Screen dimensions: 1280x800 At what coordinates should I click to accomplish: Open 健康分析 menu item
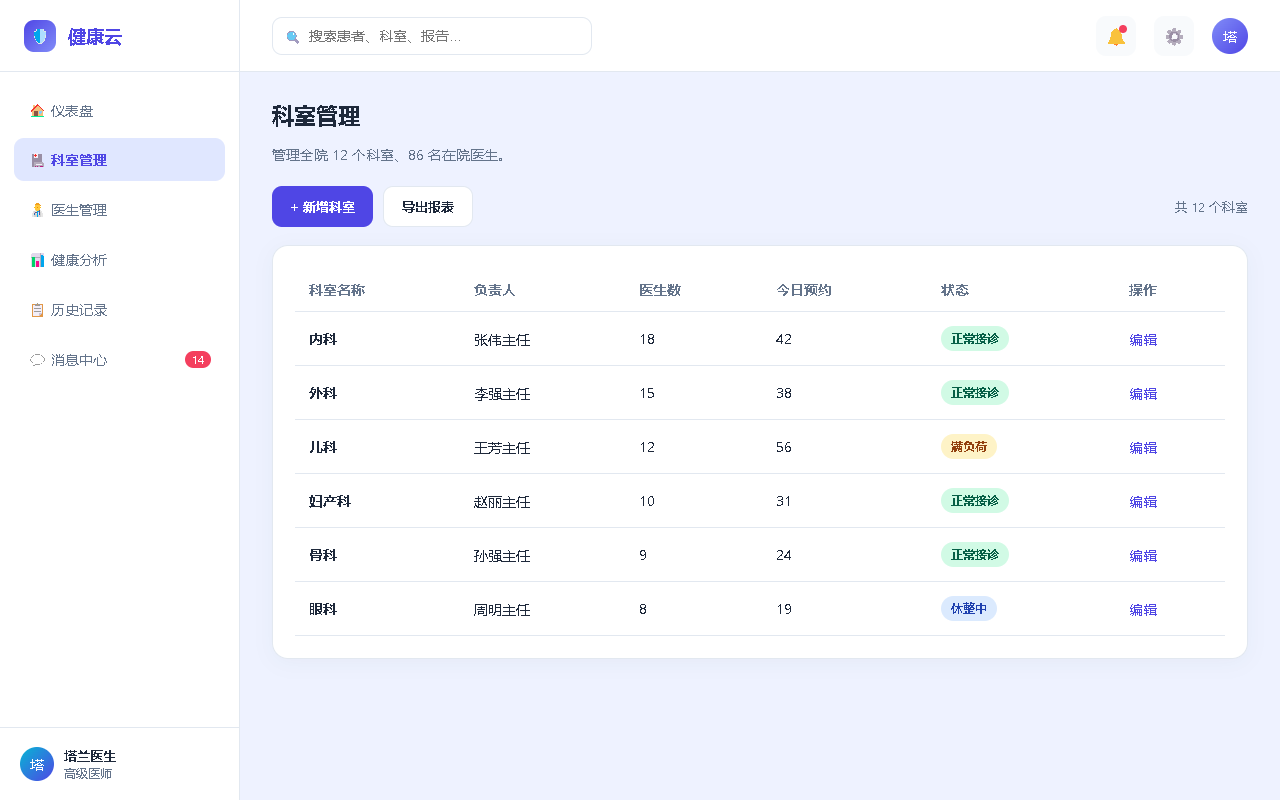(x=119, y=260)
